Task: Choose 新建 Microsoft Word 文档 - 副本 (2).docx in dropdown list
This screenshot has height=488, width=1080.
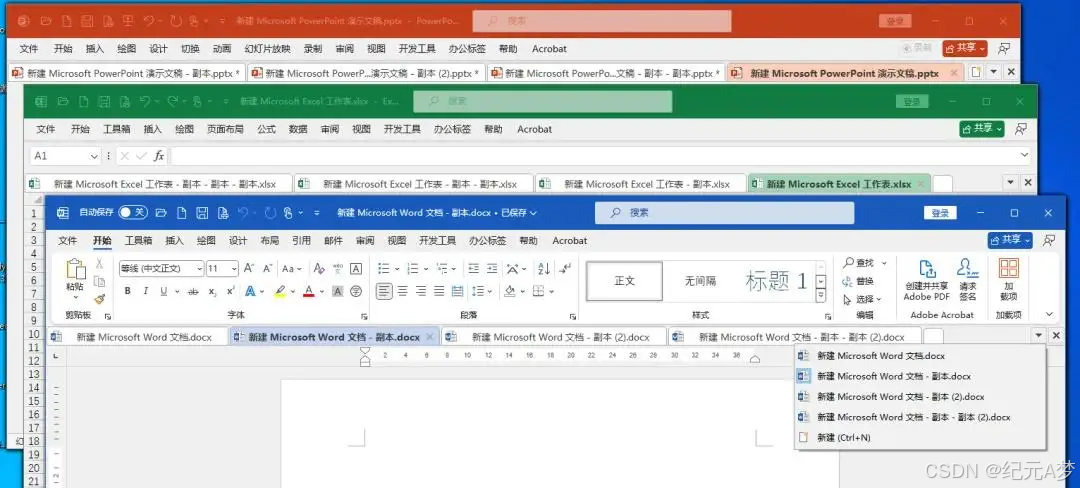Action: [900, 396]
